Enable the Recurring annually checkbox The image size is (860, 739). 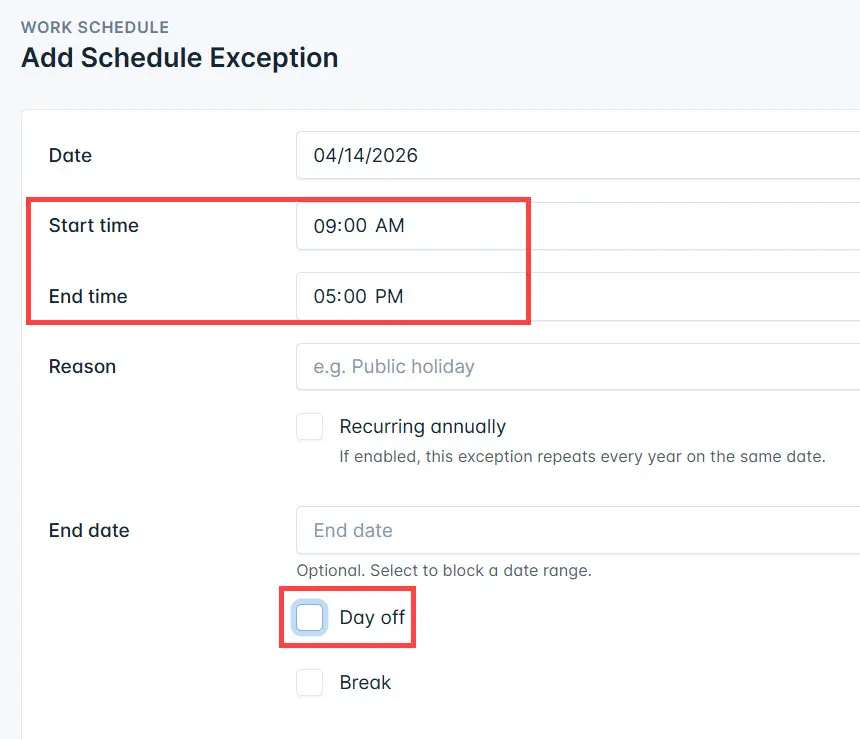tap(310, 427)
